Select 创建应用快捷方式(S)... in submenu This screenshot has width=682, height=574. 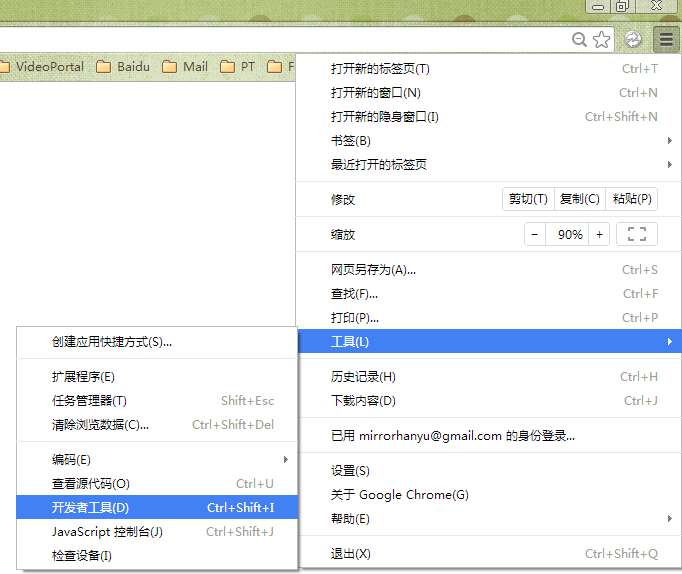pyautogui.click(x=157, y=342)
